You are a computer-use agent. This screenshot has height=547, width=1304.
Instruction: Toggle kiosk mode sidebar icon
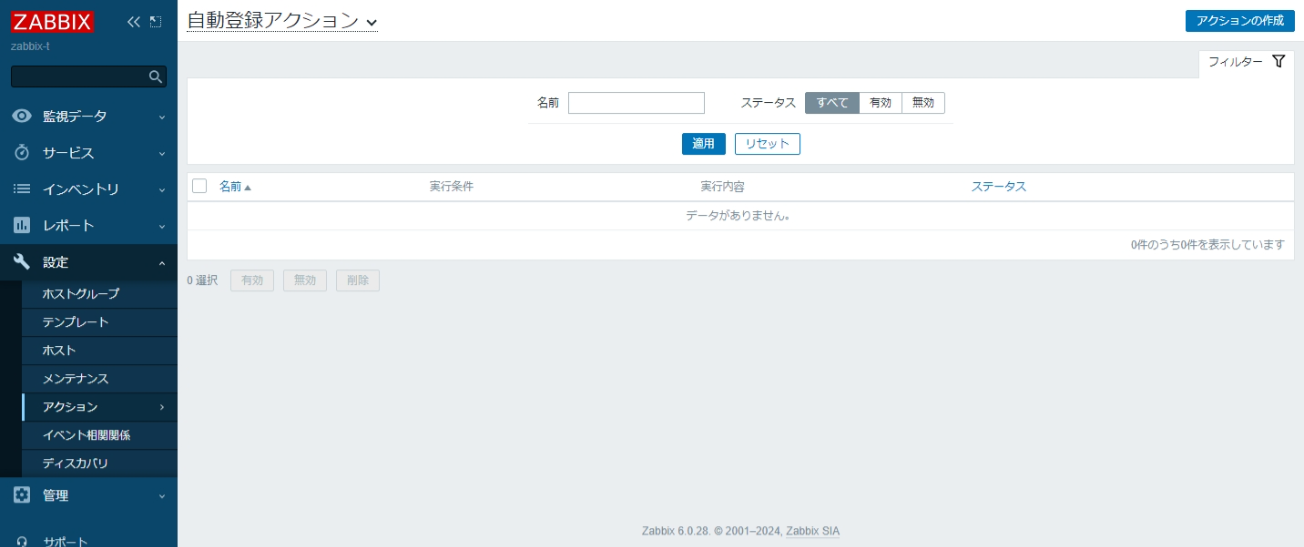[x=155, y=22]
